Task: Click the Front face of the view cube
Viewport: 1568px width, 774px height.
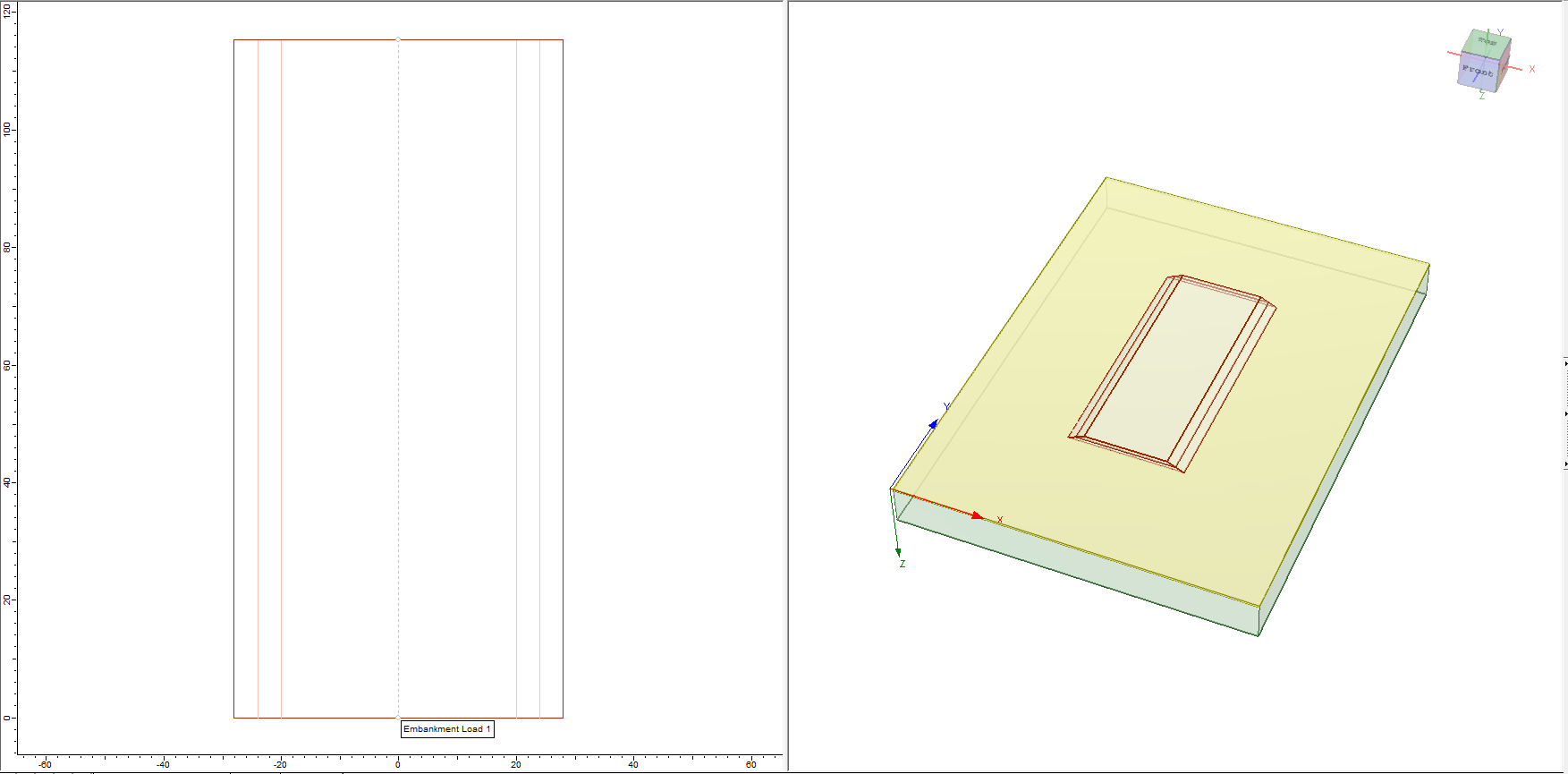Action: click(1478, 73)
